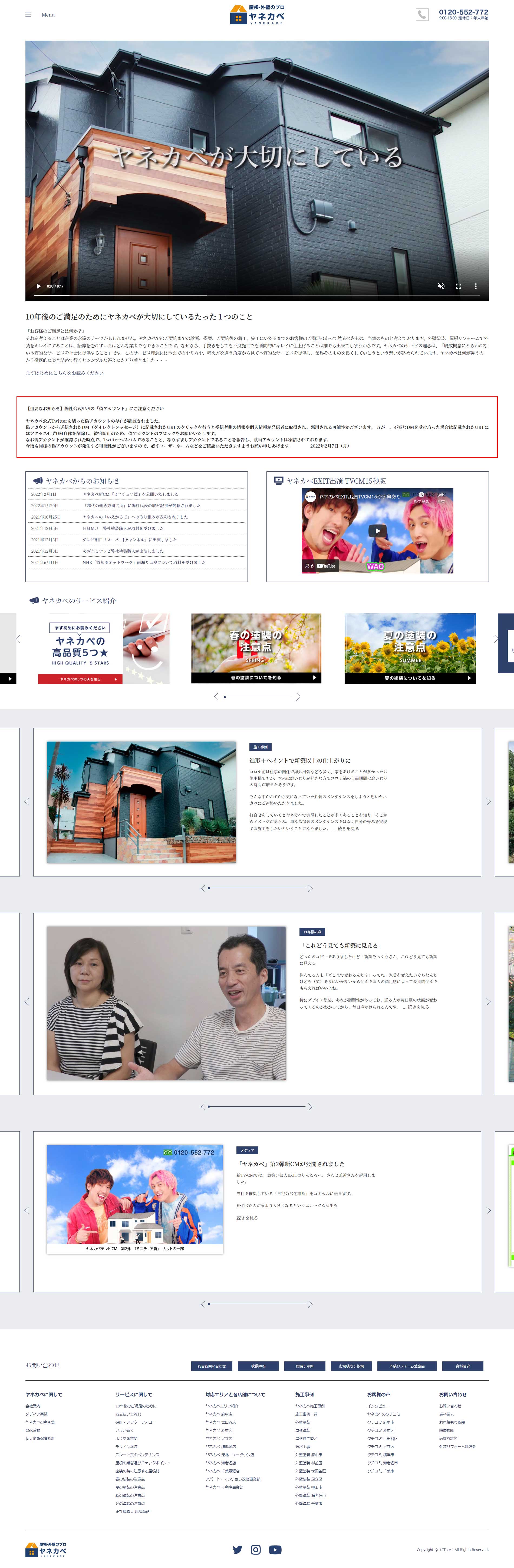
Task: Open the Twitter icon in the footer
Action: pyautogui.click(x=237, y=1550)
